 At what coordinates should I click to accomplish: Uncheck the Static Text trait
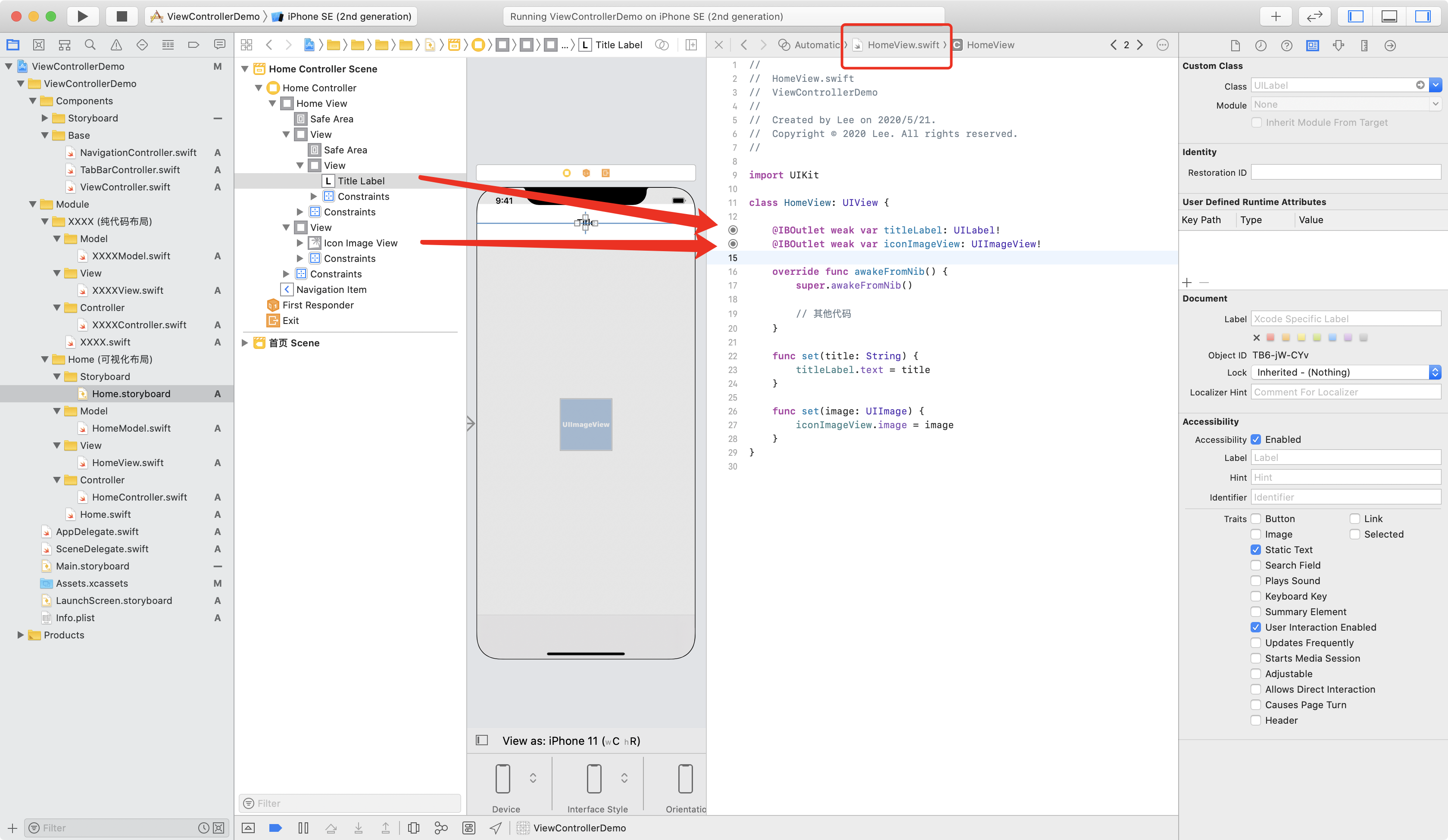point(1256,550)
